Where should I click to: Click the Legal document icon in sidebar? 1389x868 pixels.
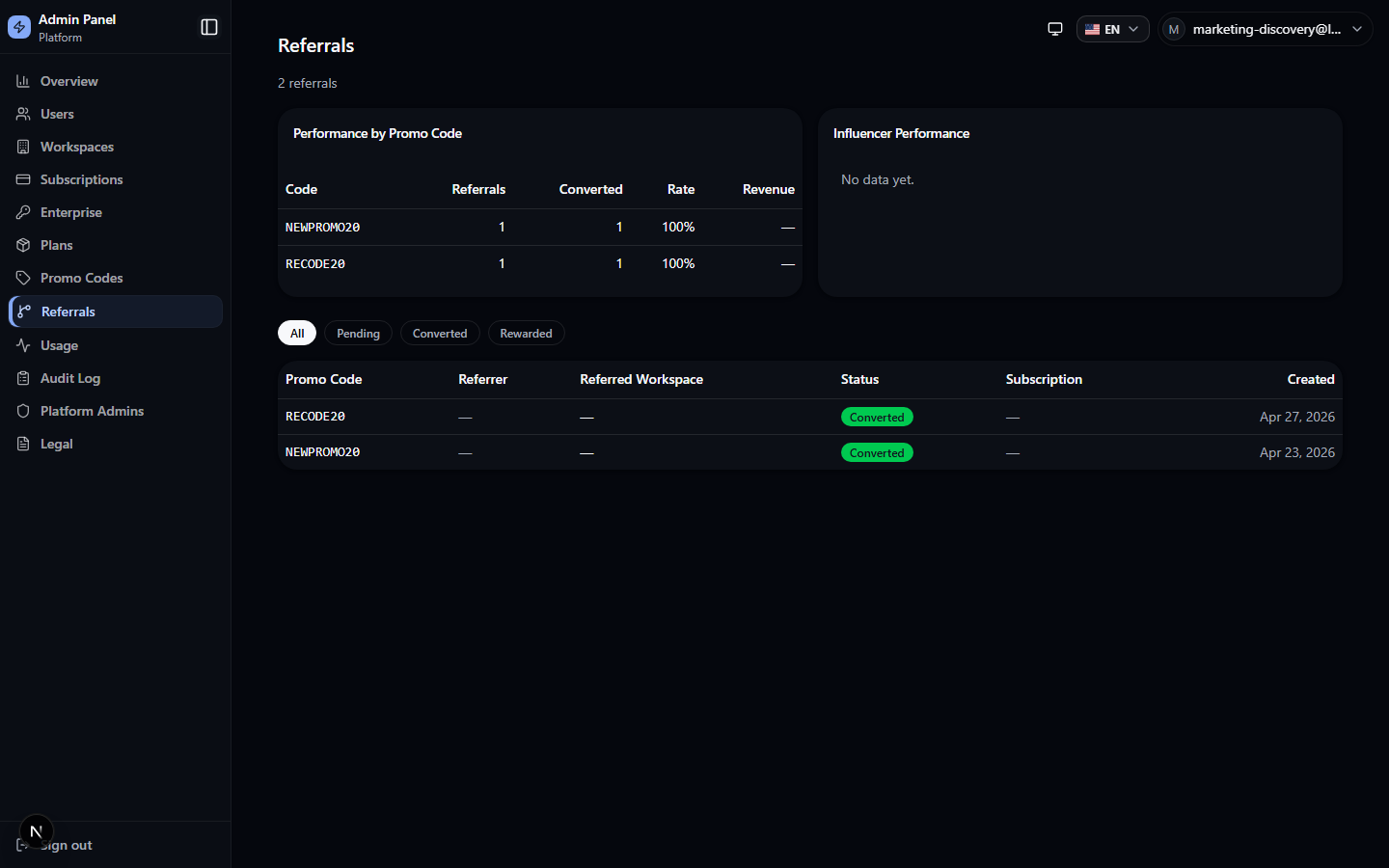[x=23, y=444]
